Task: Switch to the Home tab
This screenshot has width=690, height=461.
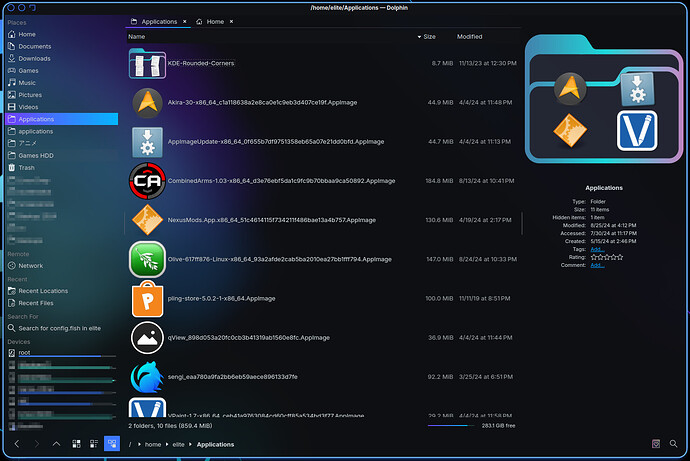Action: 215,22
